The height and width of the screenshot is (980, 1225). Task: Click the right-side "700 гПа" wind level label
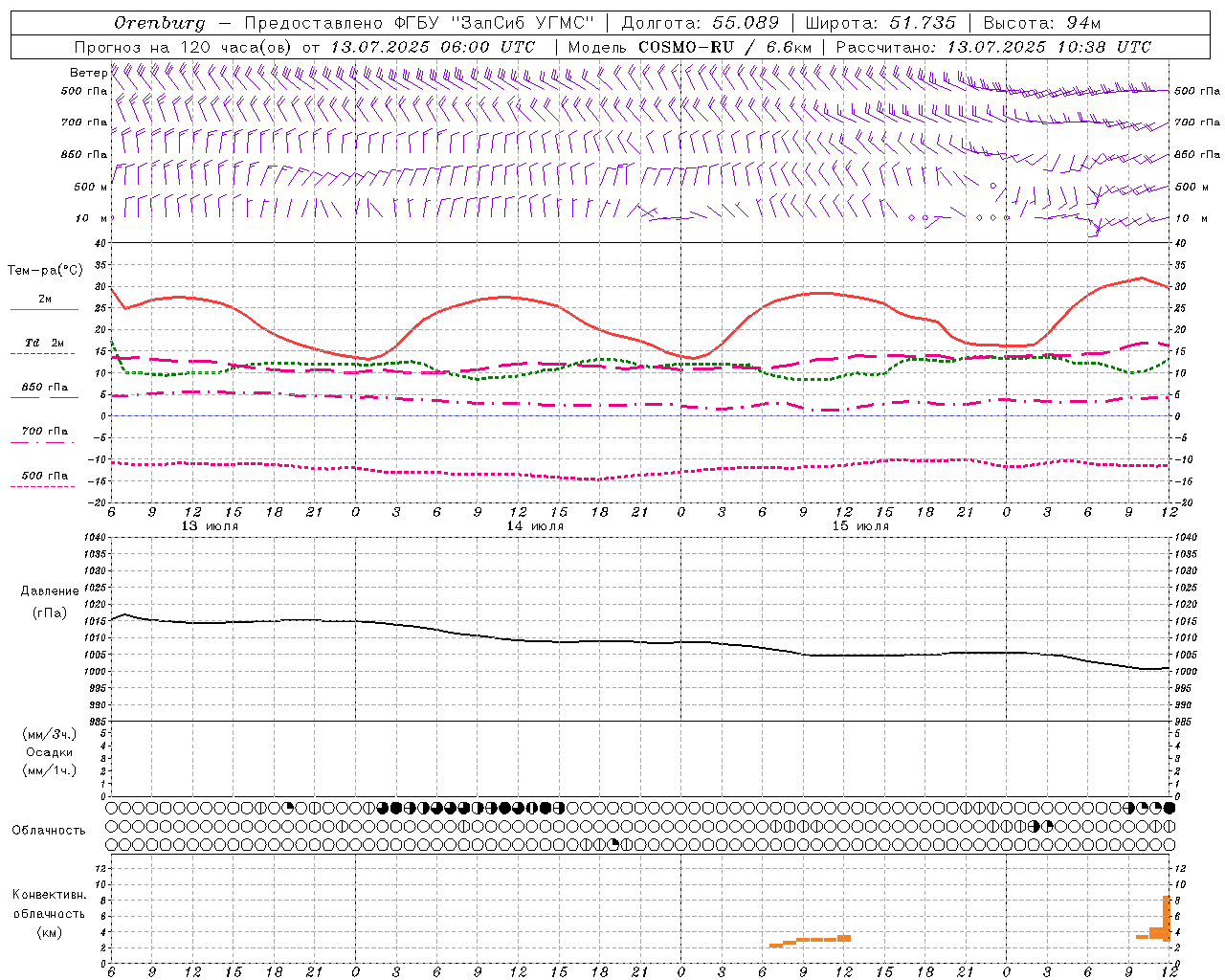click(x=1197, y=122)
